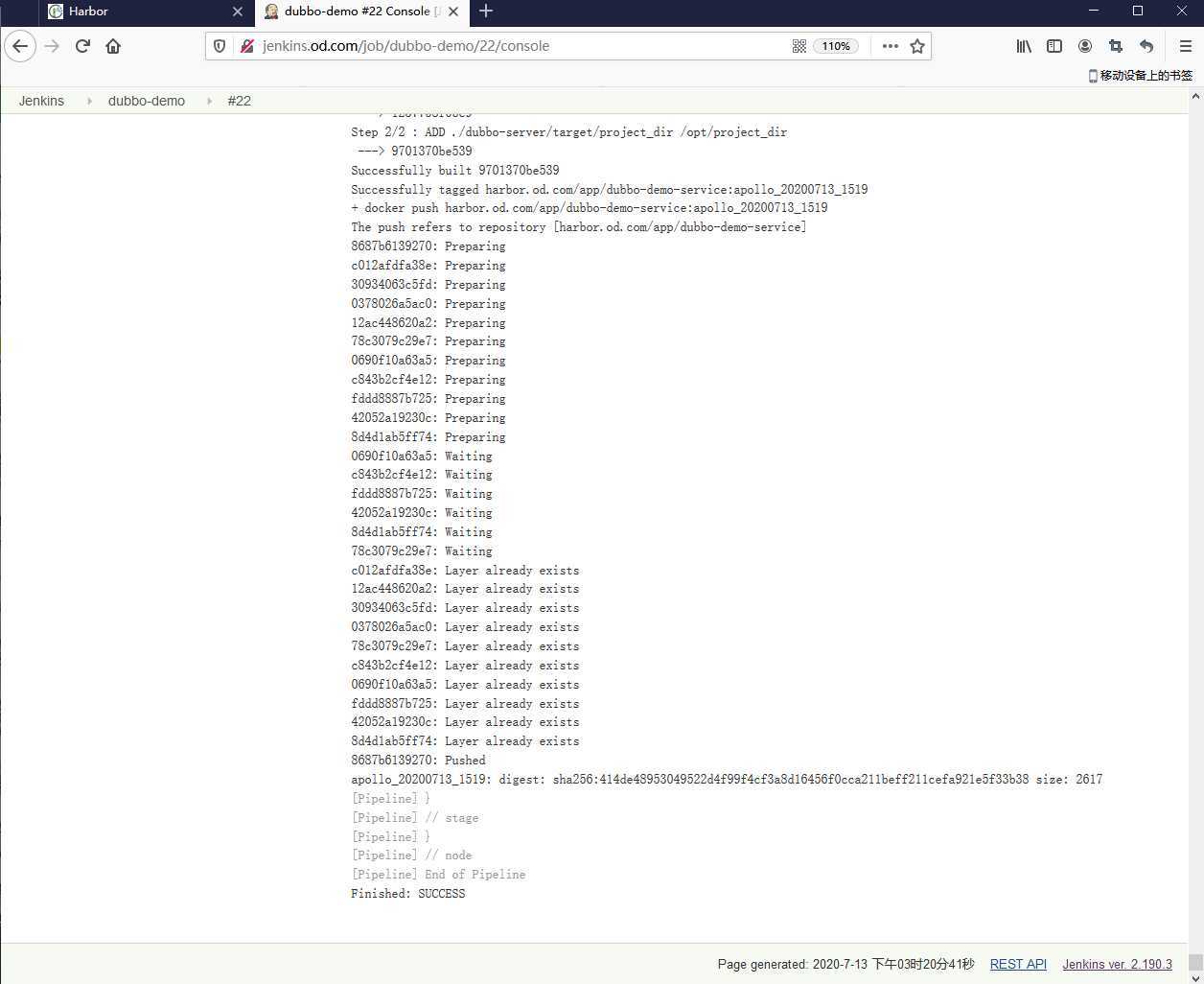Image resolution: width=1204 pixels, height=984 pixels.
Task: Open the dubbo-demo breadcrumb link
Action: 147,101
